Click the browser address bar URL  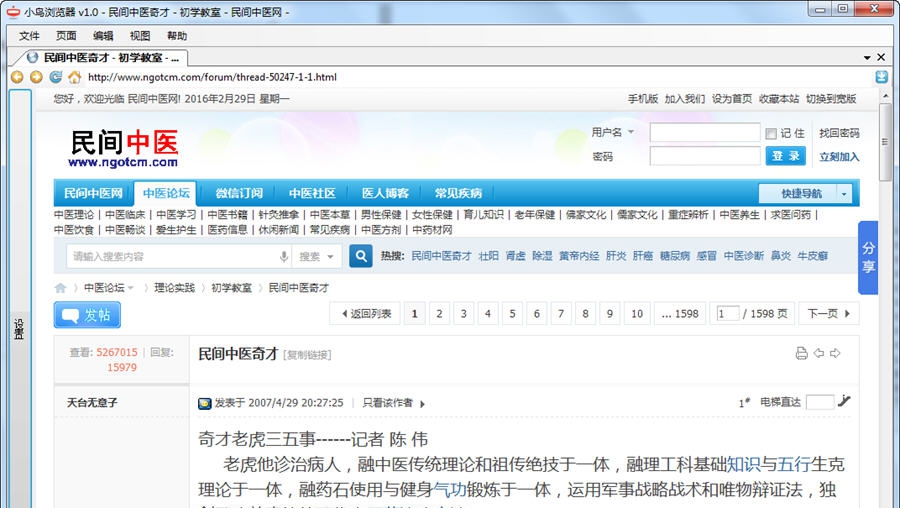click(x=212, y=77)
